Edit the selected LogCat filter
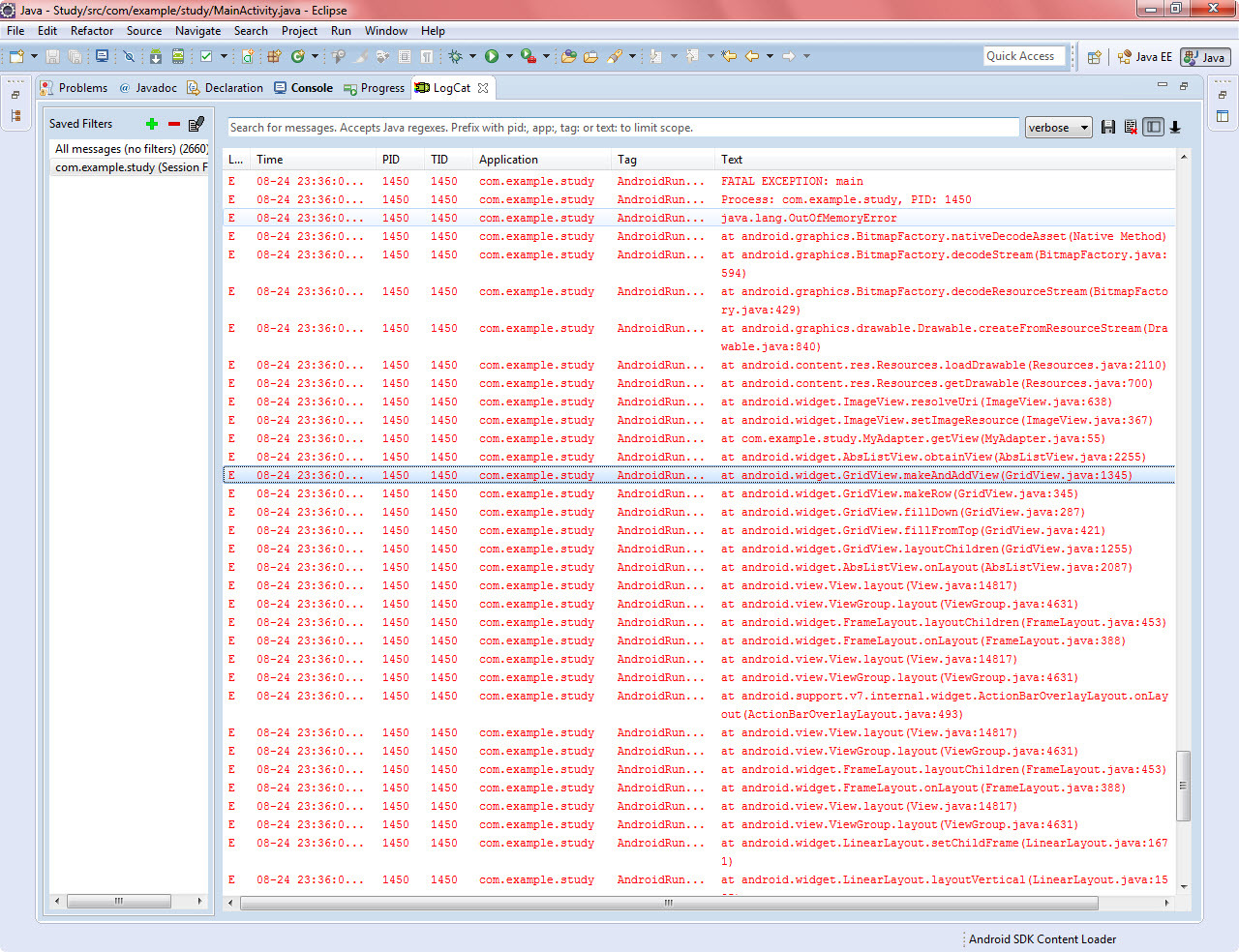 196,124
